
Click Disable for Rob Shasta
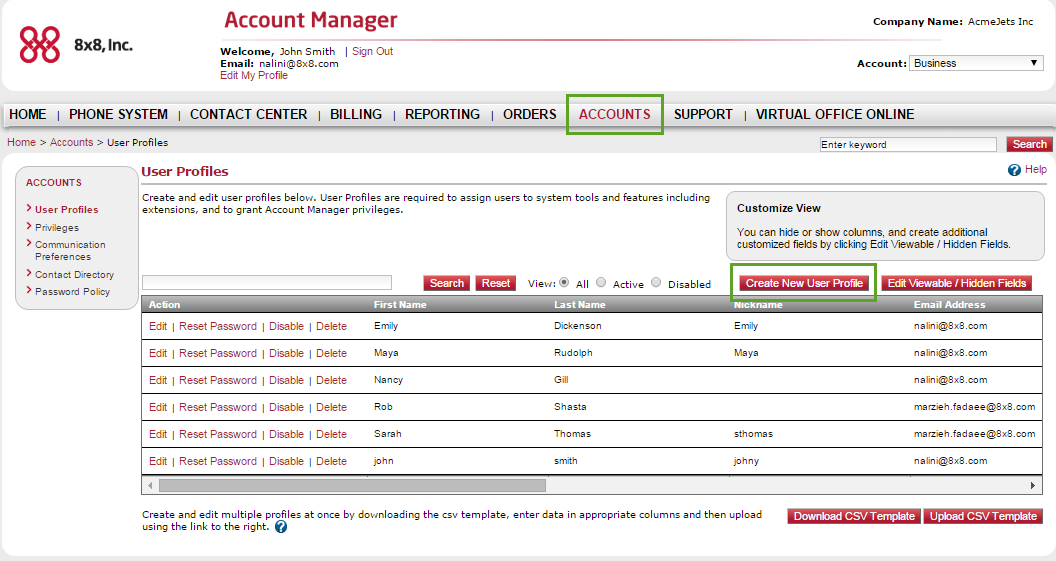tap(286, 407)
